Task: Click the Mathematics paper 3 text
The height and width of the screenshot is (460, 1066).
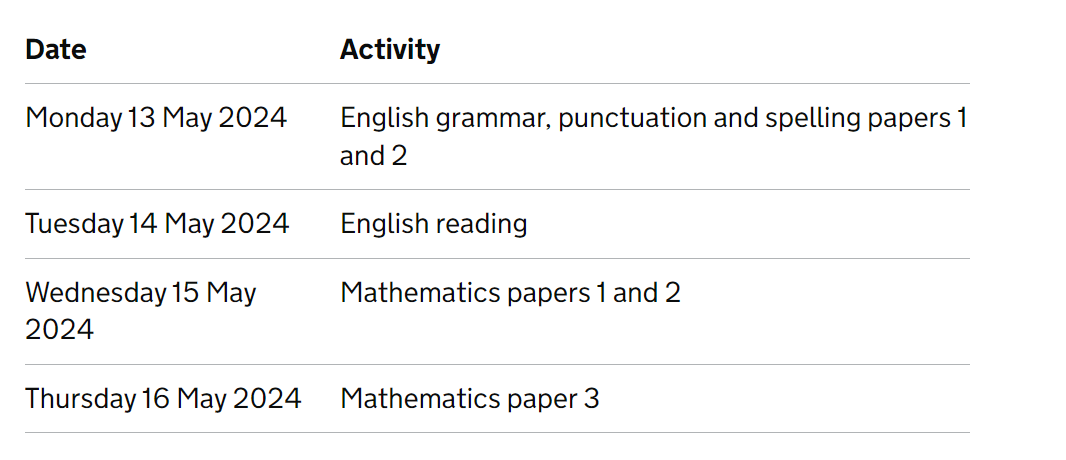Action: [470, 398]
